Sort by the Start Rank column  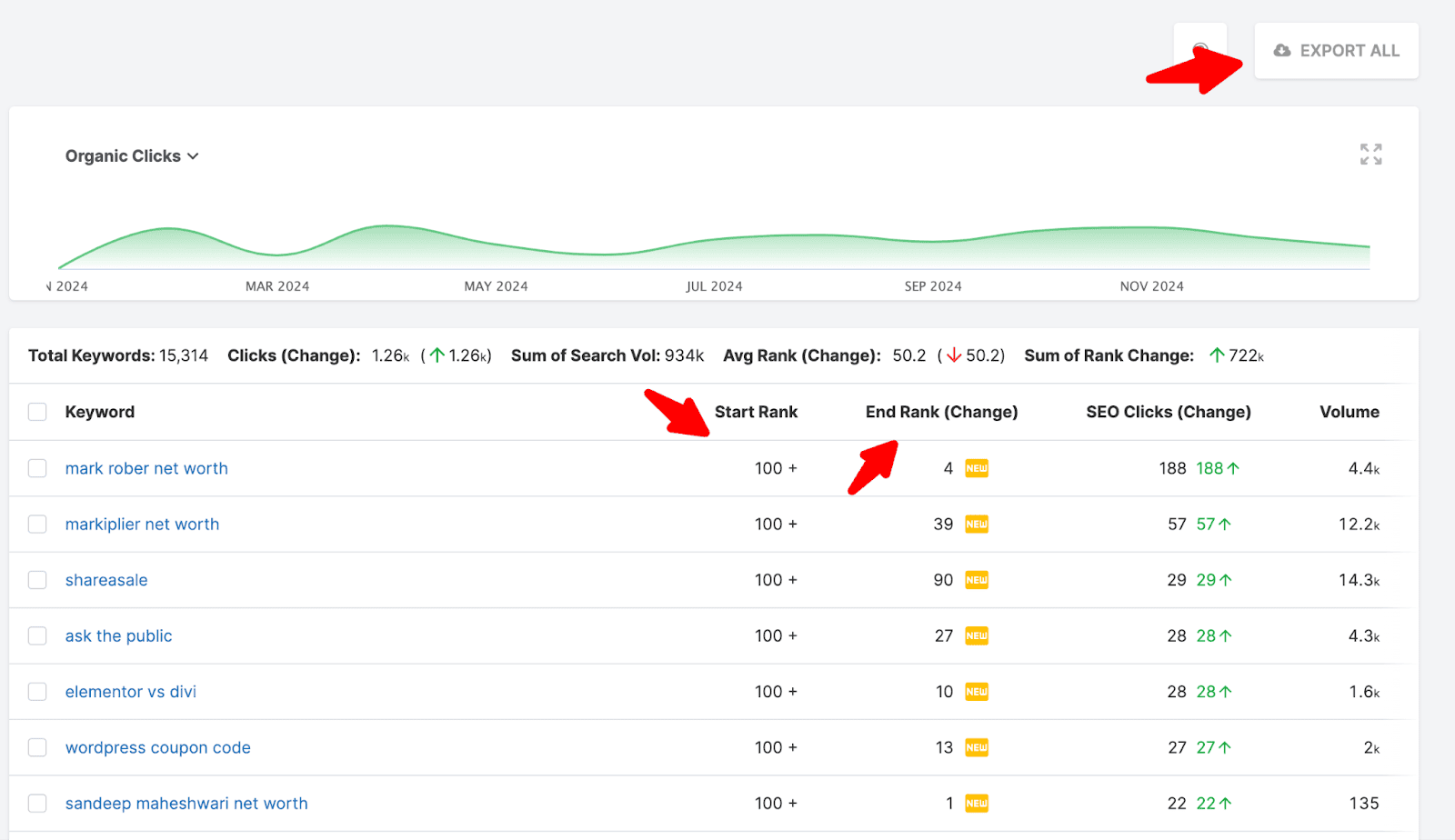click(x=756, y=412)
